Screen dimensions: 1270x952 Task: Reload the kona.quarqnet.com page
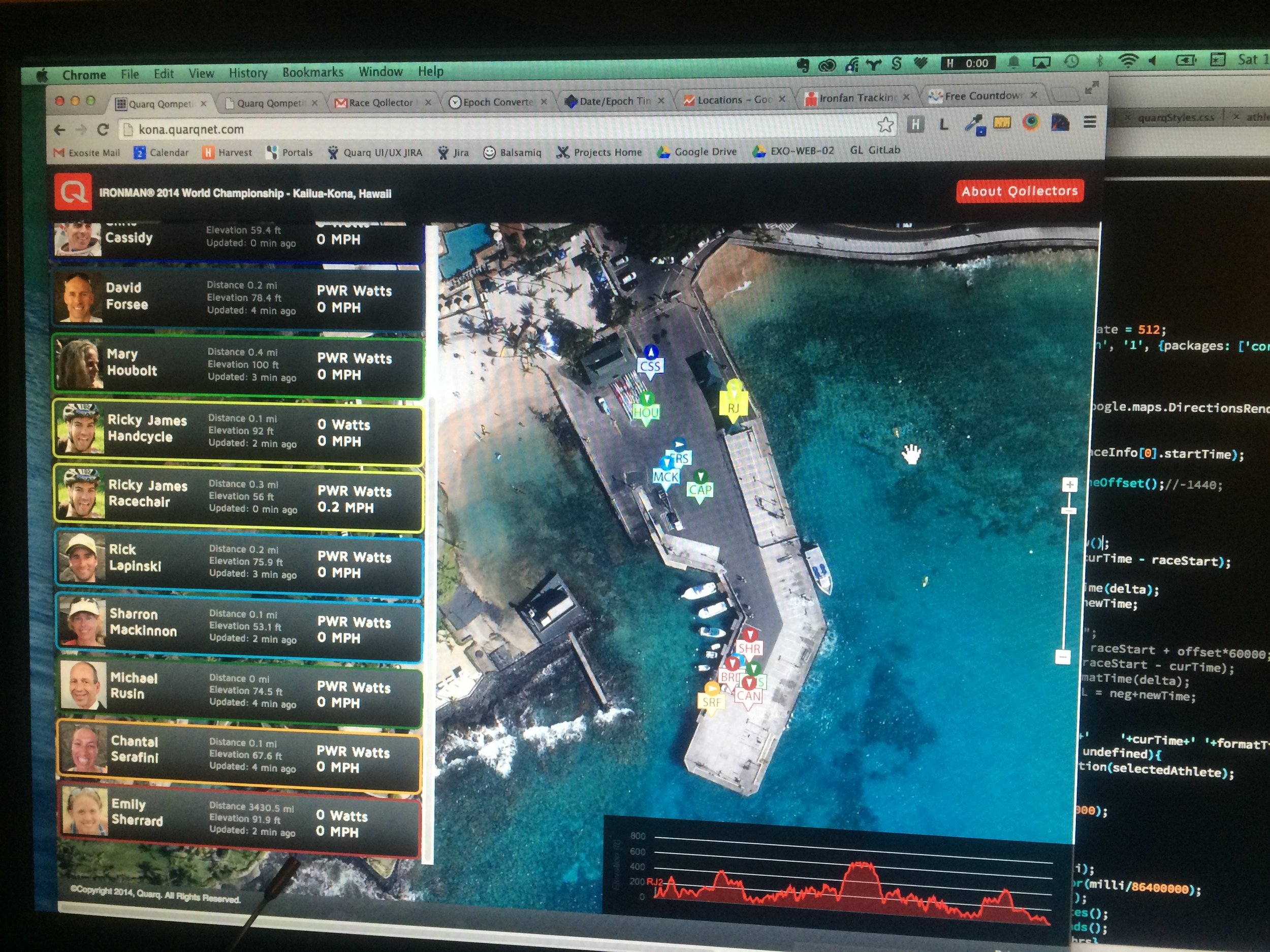pos(103,129)
